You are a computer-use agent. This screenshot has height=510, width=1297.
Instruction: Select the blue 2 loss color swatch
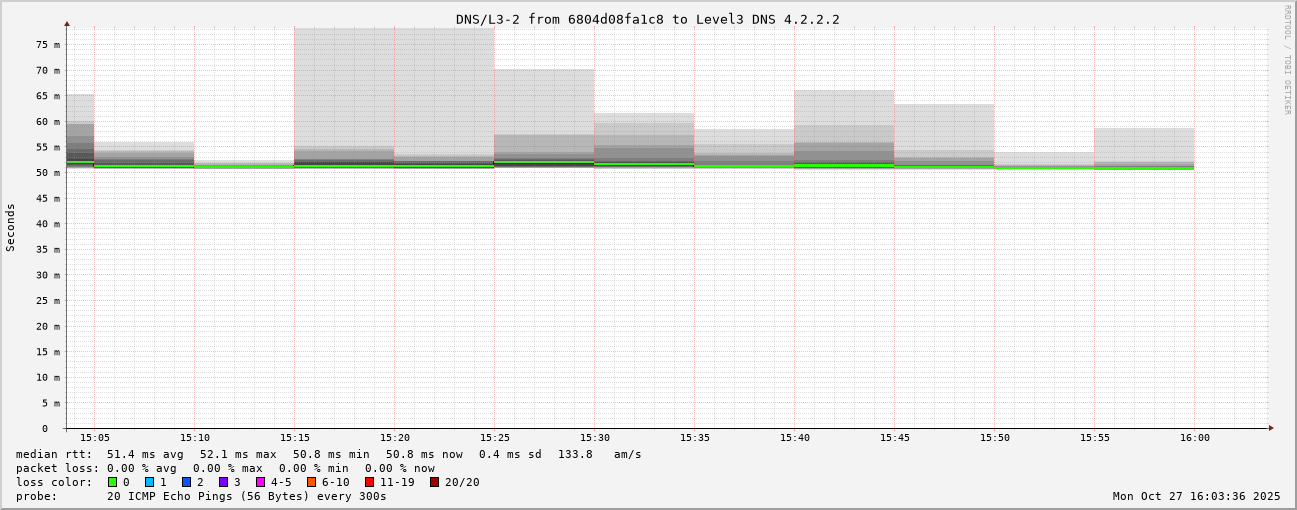point(187,482)
